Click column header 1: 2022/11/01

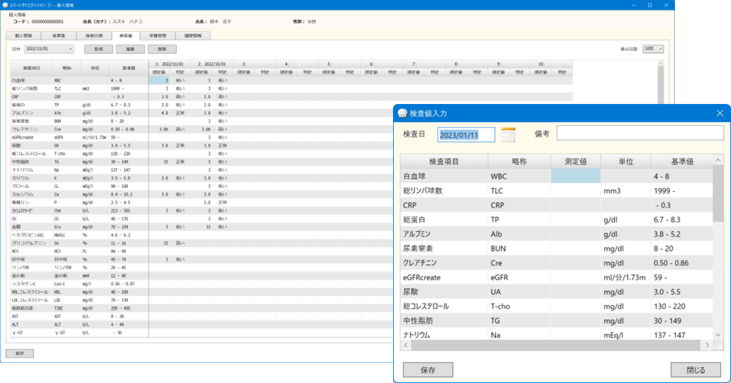(x=170, y=64)
